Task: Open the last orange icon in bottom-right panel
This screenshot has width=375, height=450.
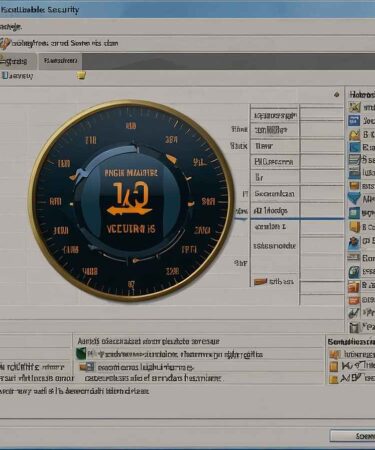Action: pyautogui.click(x=333, y=379)
